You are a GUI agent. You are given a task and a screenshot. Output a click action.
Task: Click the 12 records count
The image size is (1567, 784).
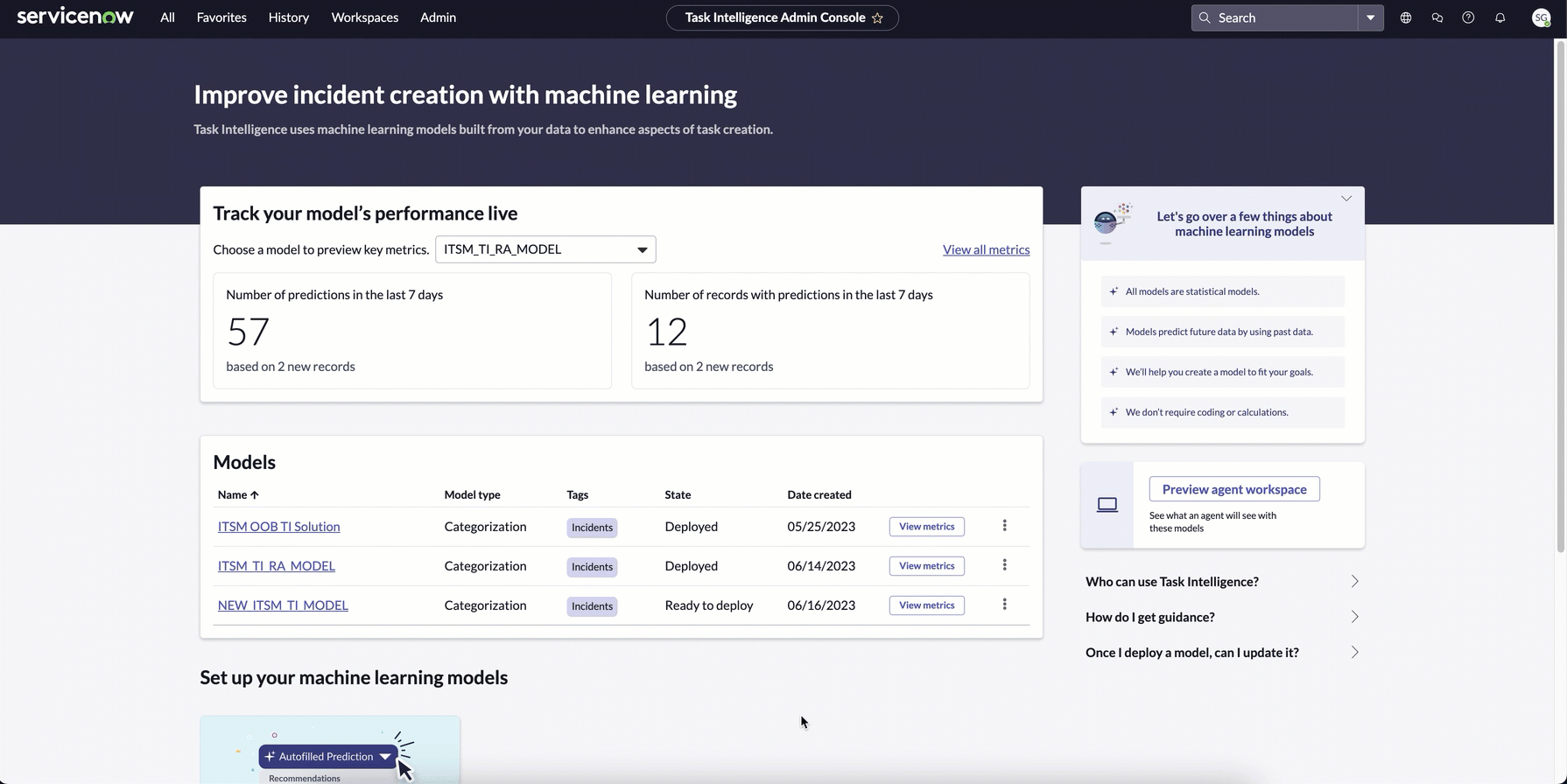(666, 332)
